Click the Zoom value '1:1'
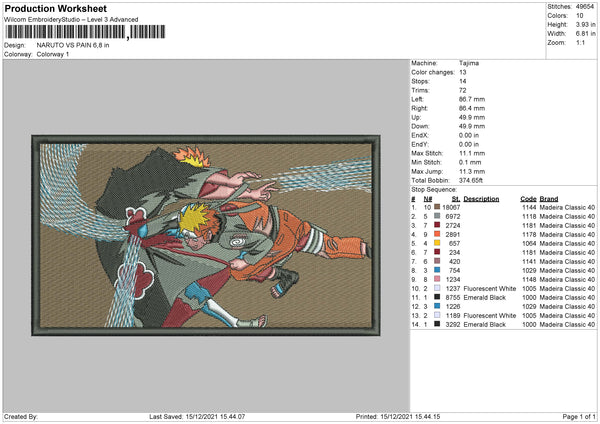600x424 pixels. coord(580,42)
